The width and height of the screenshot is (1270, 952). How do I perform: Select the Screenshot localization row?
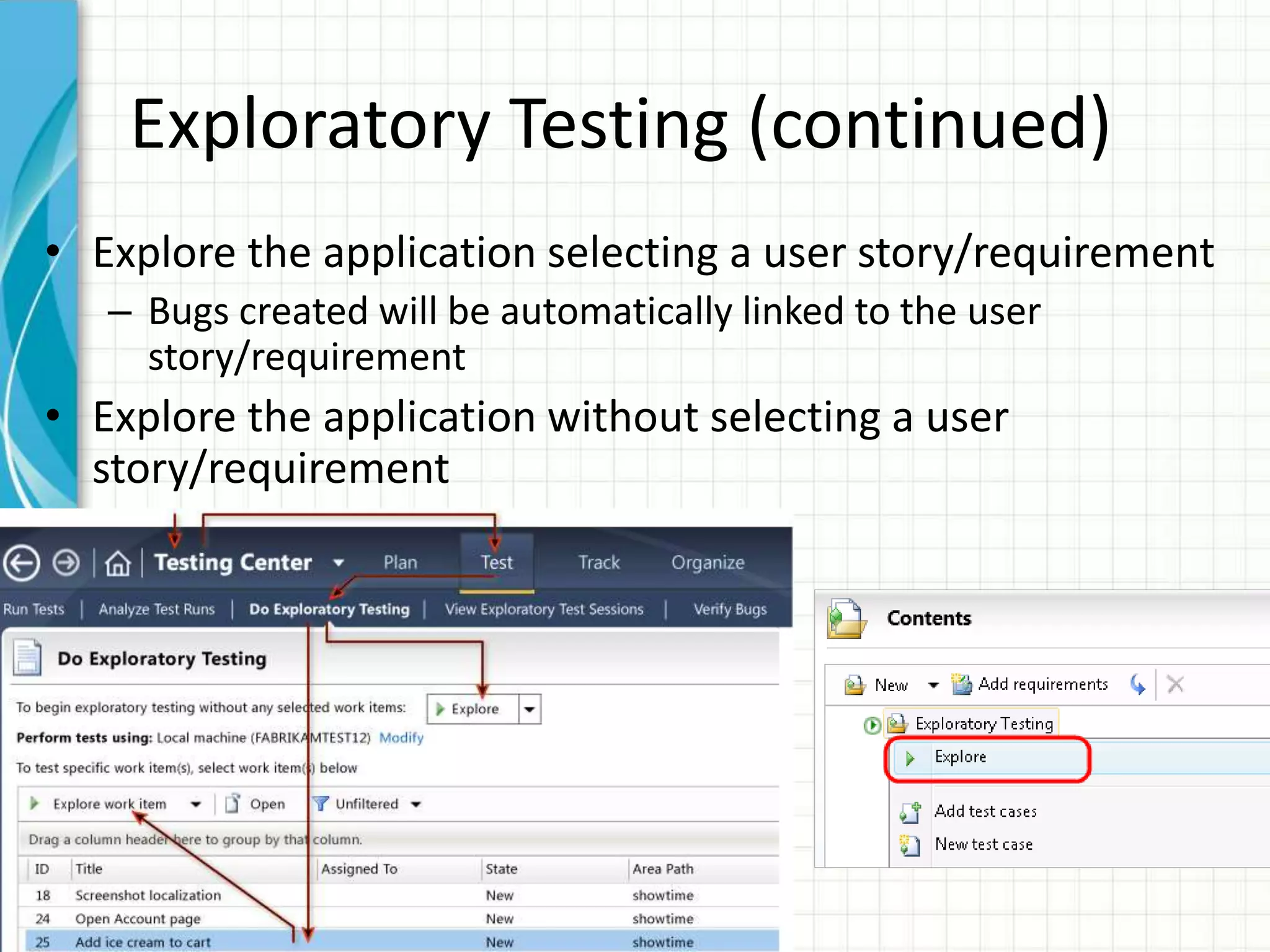click(x=402, y=895)
